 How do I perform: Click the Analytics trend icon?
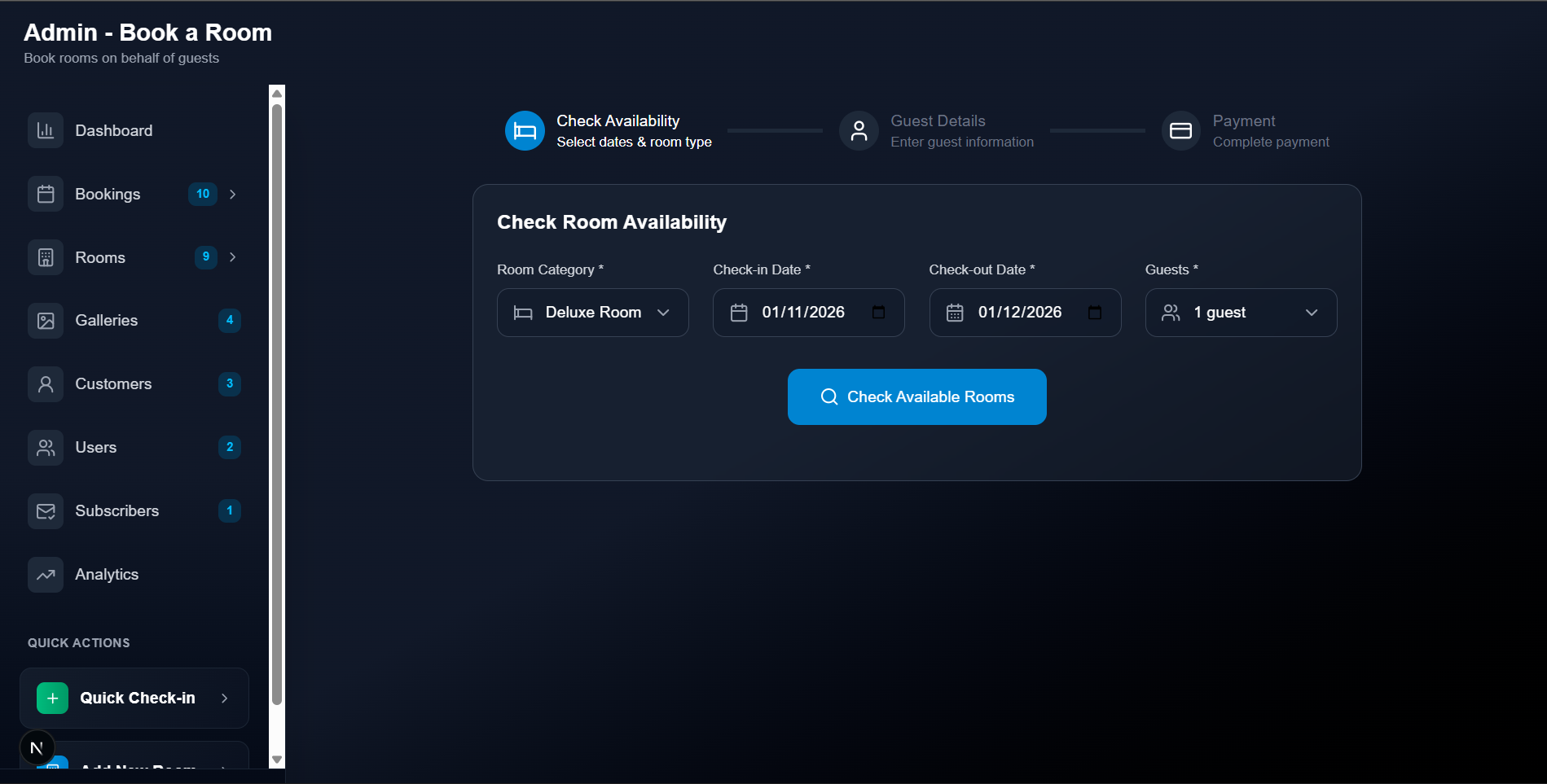46,574
